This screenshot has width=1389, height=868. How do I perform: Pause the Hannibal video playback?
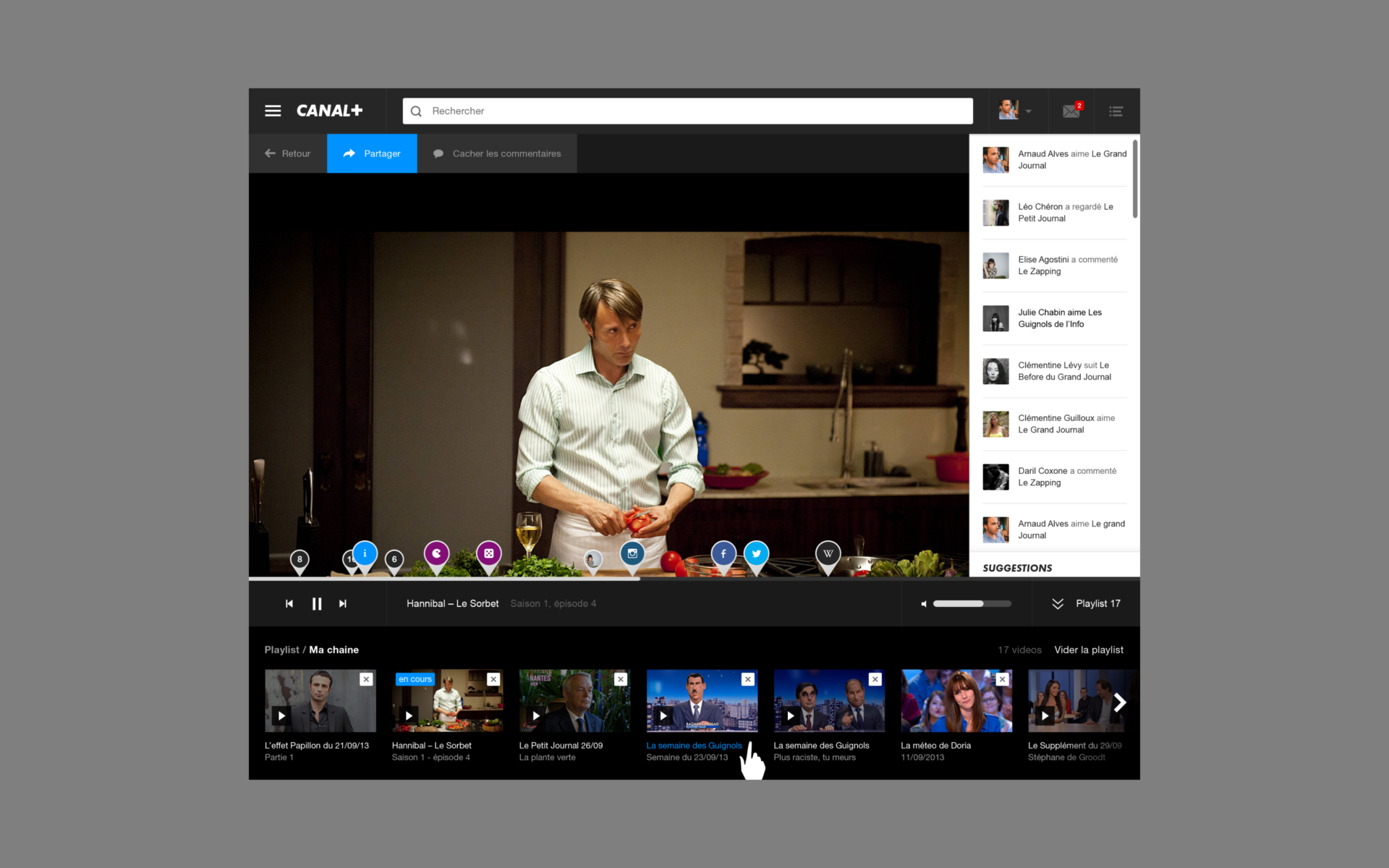coord(317,604)
